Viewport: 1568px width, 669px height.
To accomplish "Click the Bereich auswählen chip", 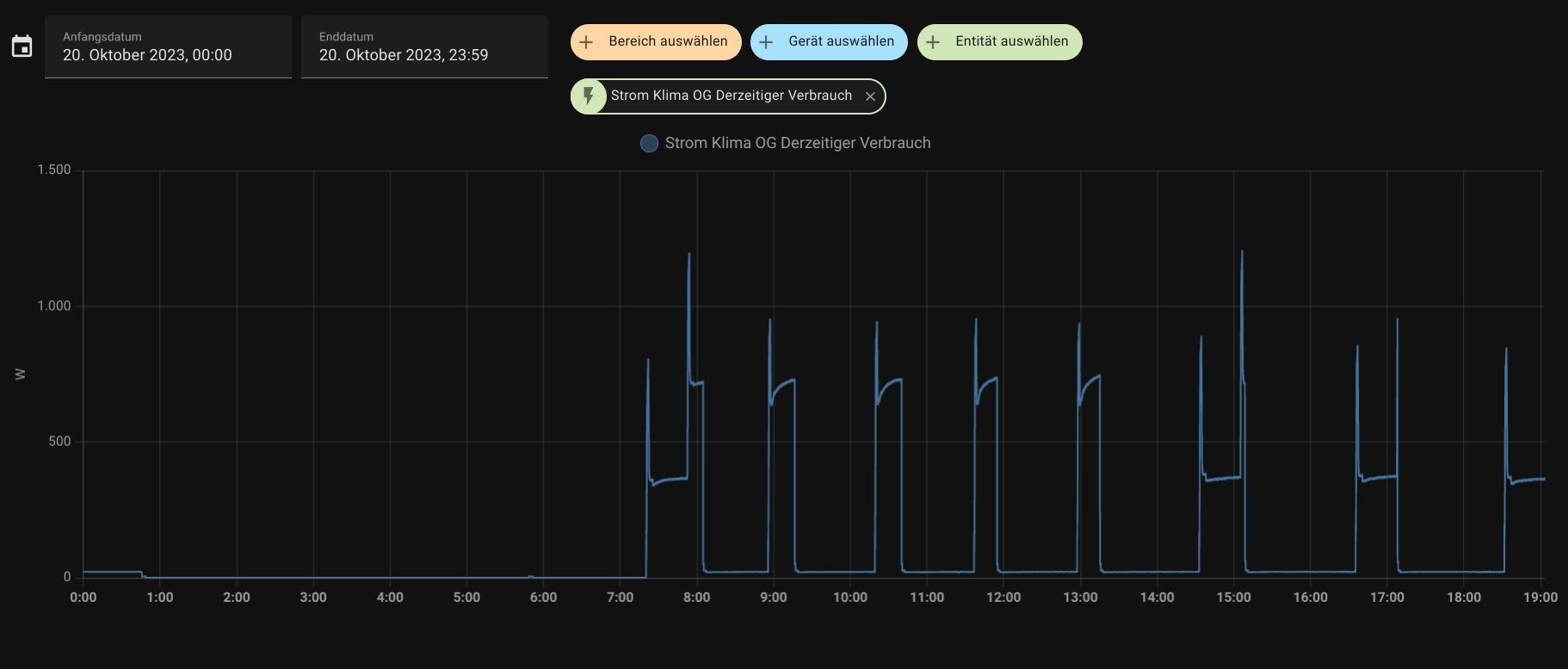I will pos(656,42).
